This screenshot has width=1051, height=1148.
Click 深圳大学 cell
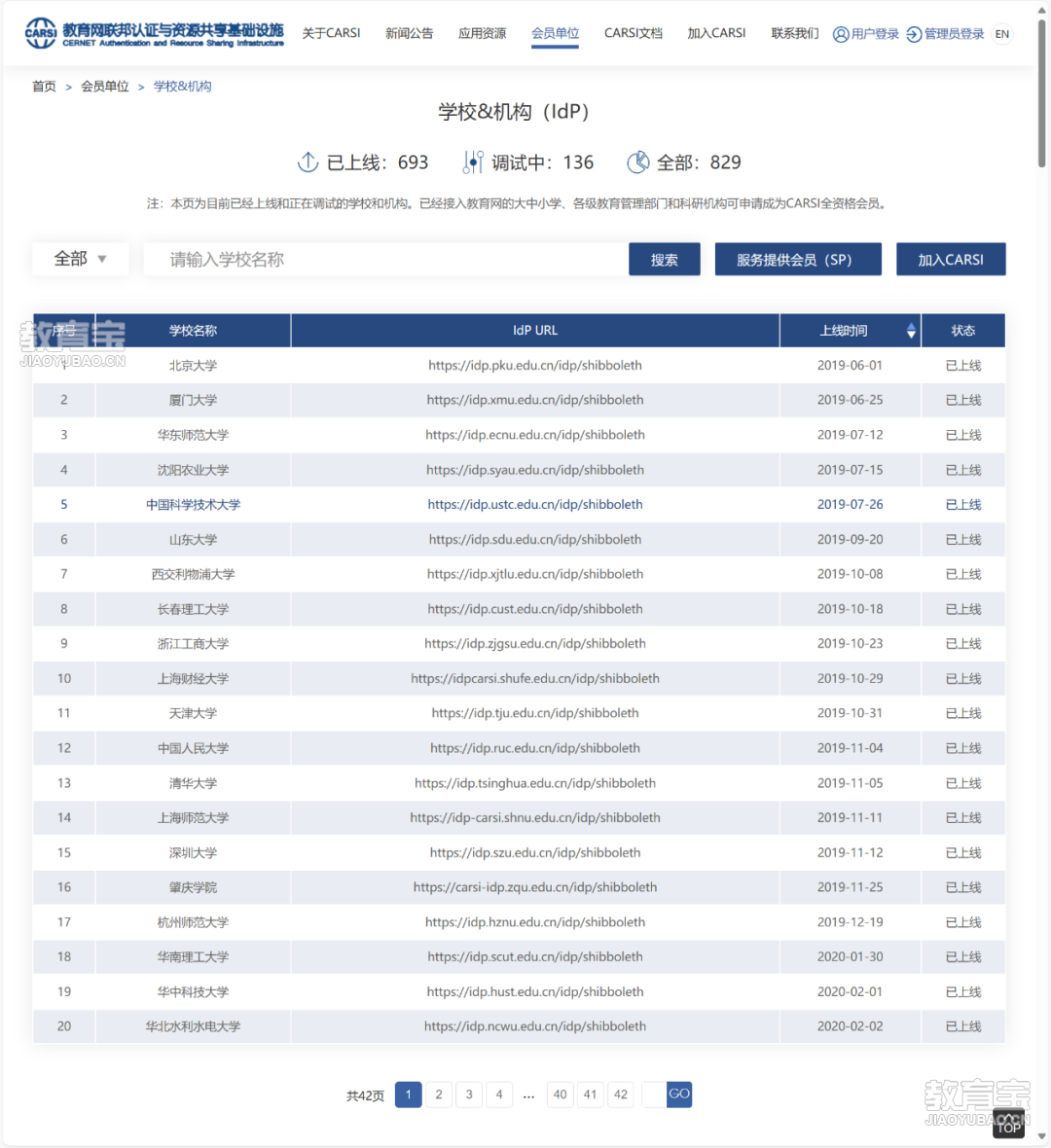(x=194, y=853)
